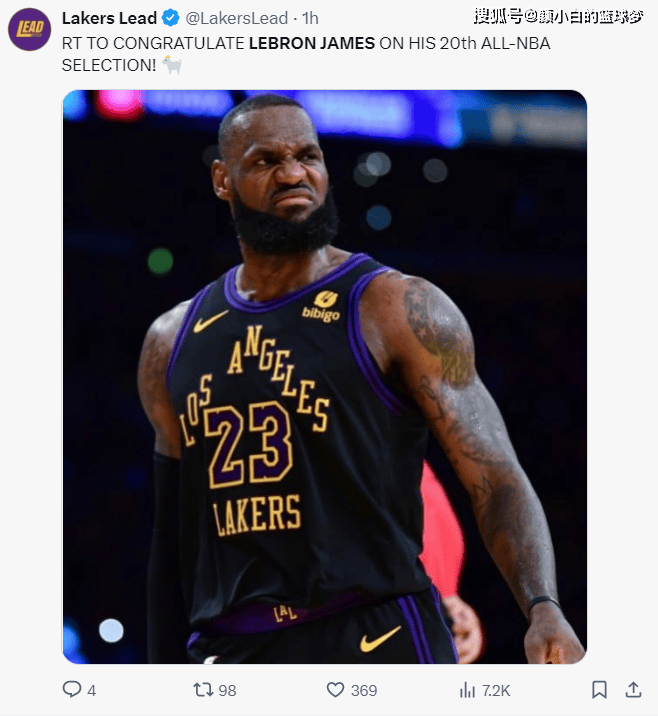
Task: Visit the @LakersLead handle link
Action: point(237,18)
